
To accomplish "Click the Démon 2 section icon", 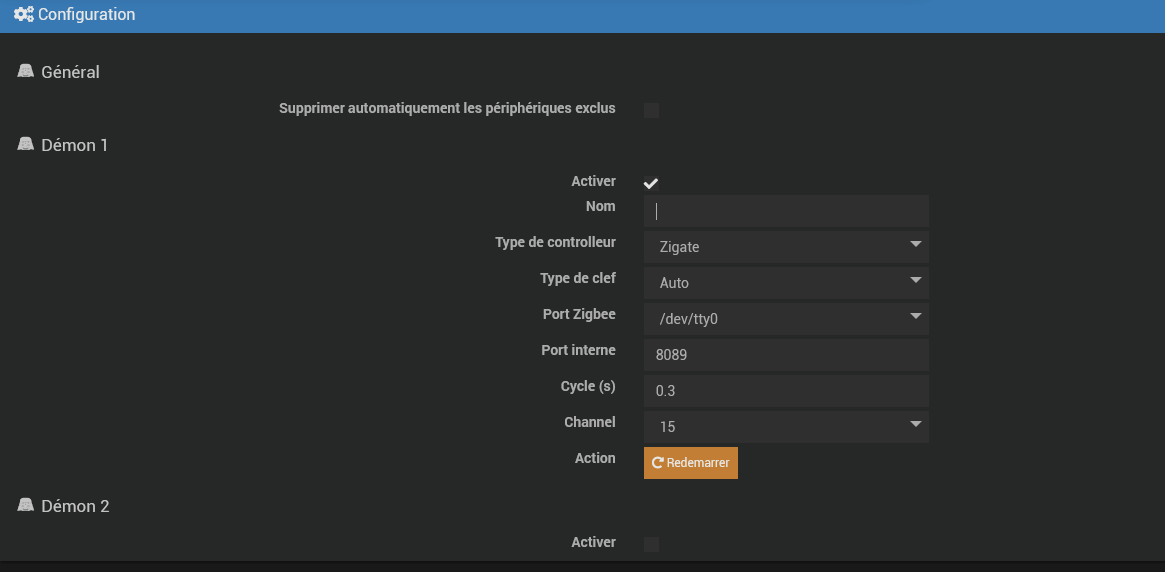I will click(x=26, y=505).
